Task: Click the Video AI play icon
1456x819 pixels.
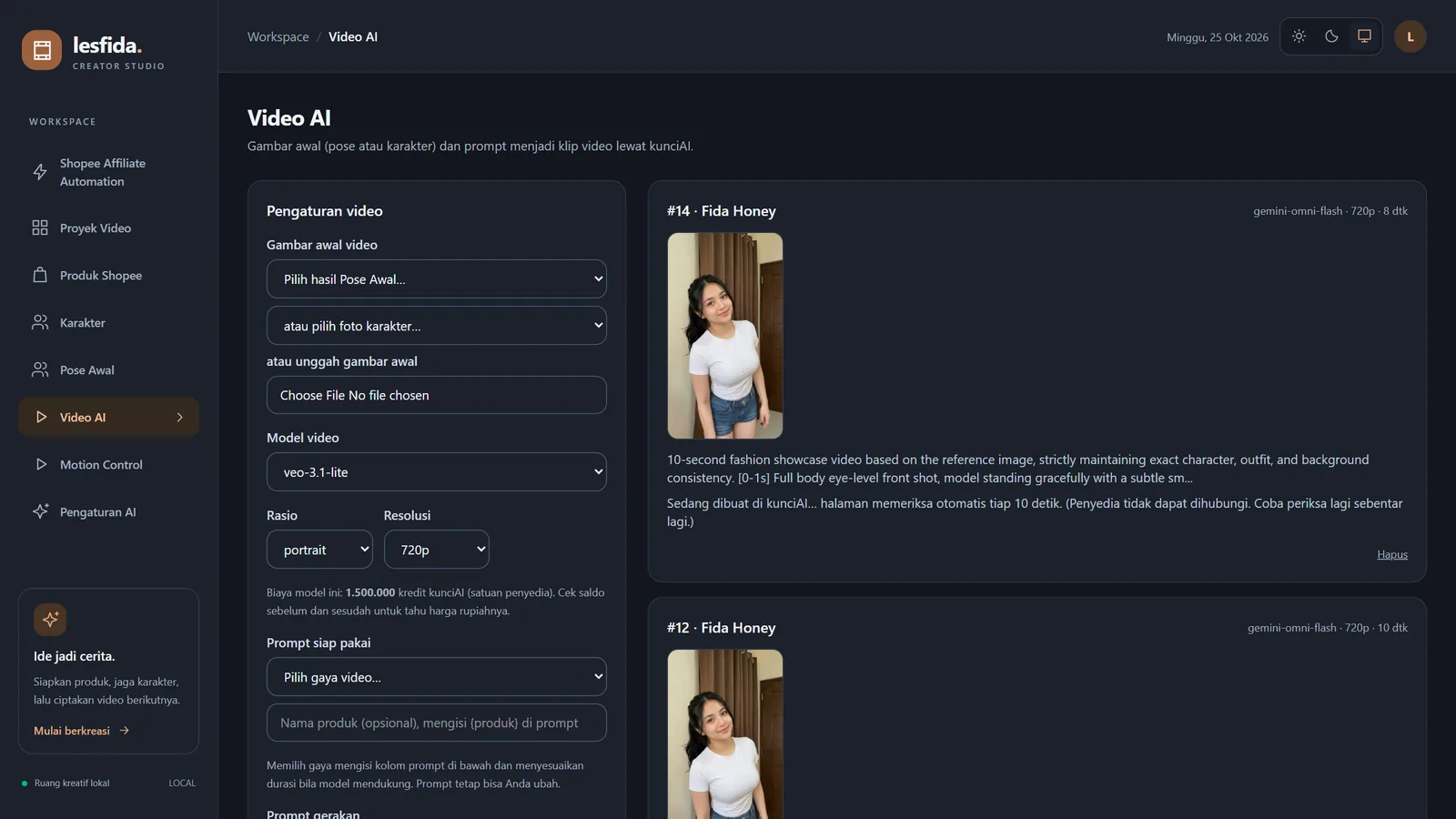Action: [x=41, y=417]
